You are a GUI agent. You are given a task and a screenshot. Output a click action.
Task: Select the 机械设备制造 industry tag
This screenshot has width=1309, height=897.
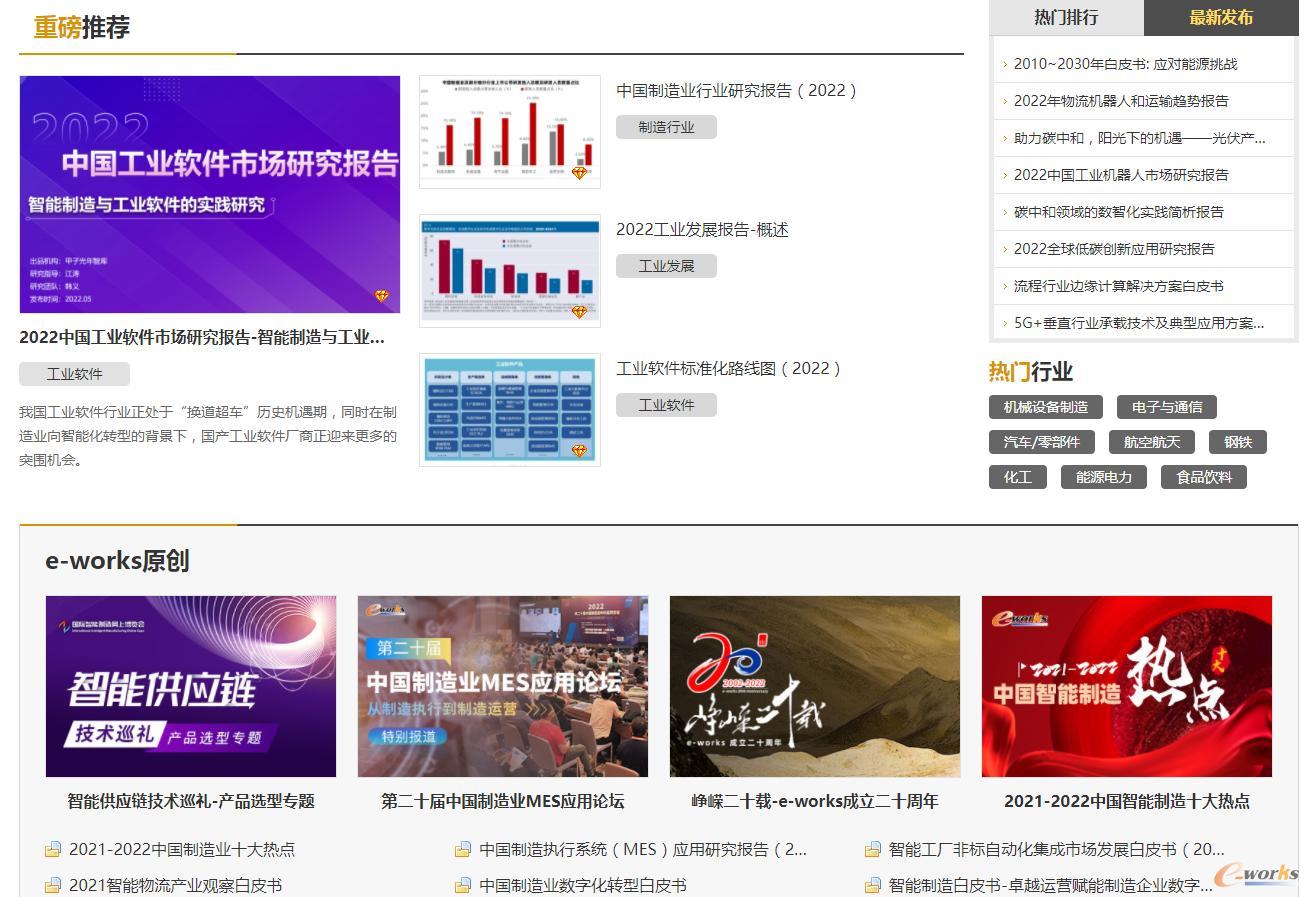click(x=1046, y=407)
